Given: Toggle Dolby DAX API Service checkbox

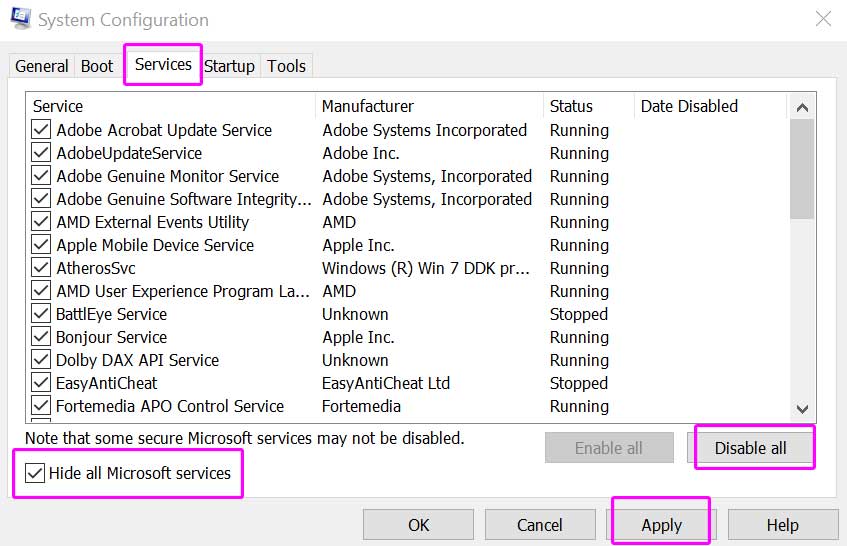Looking at the screenshot, I should tap(41, 360).
